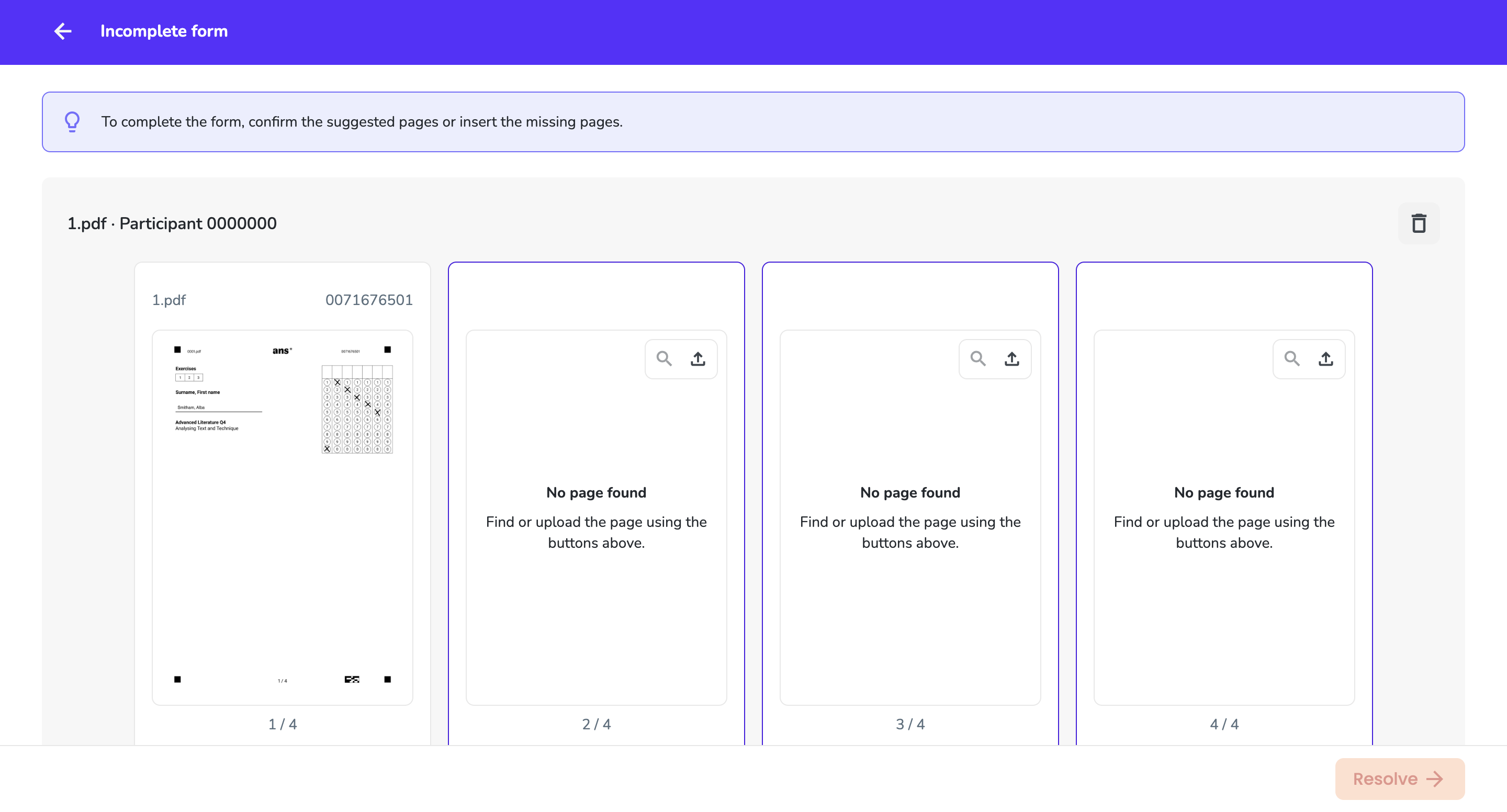Screen dimensions: 1507x812
Task: Search for missing page 2 / 4
Action: pos(664,358)
